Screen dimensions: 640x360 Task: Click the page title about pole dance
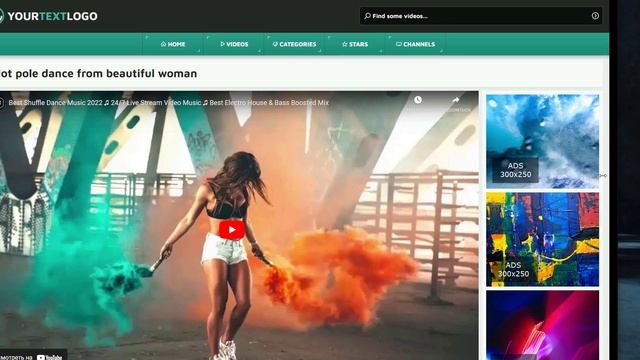pos(98,73)
